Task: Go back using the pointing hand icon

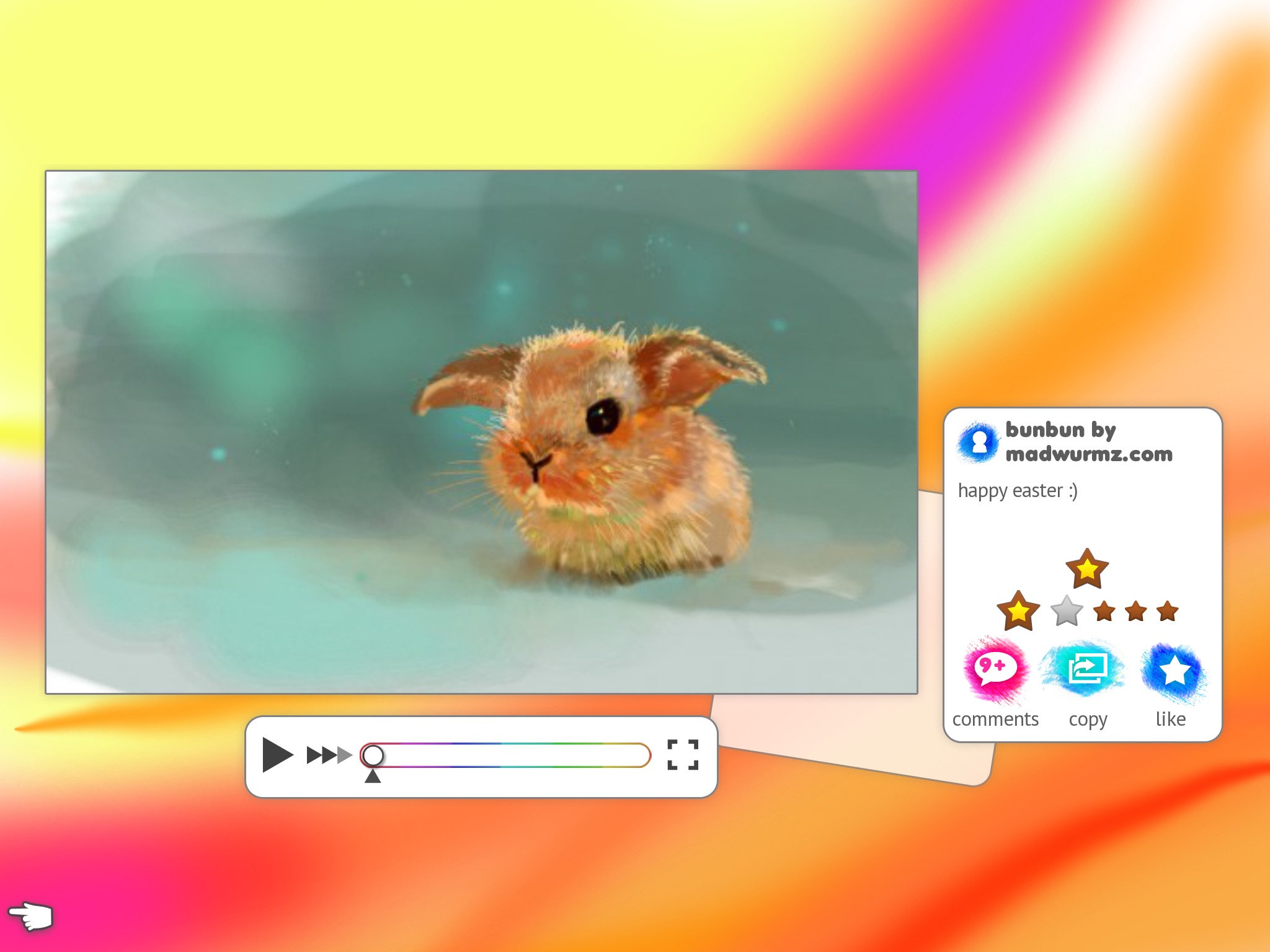Action: pos(31,915)
